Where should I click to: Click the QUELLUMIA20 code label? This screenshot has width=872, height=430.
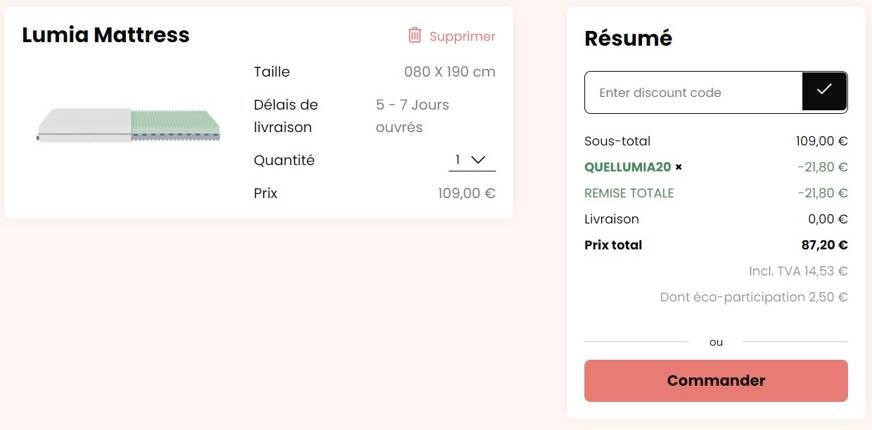[x=627, y=167]
